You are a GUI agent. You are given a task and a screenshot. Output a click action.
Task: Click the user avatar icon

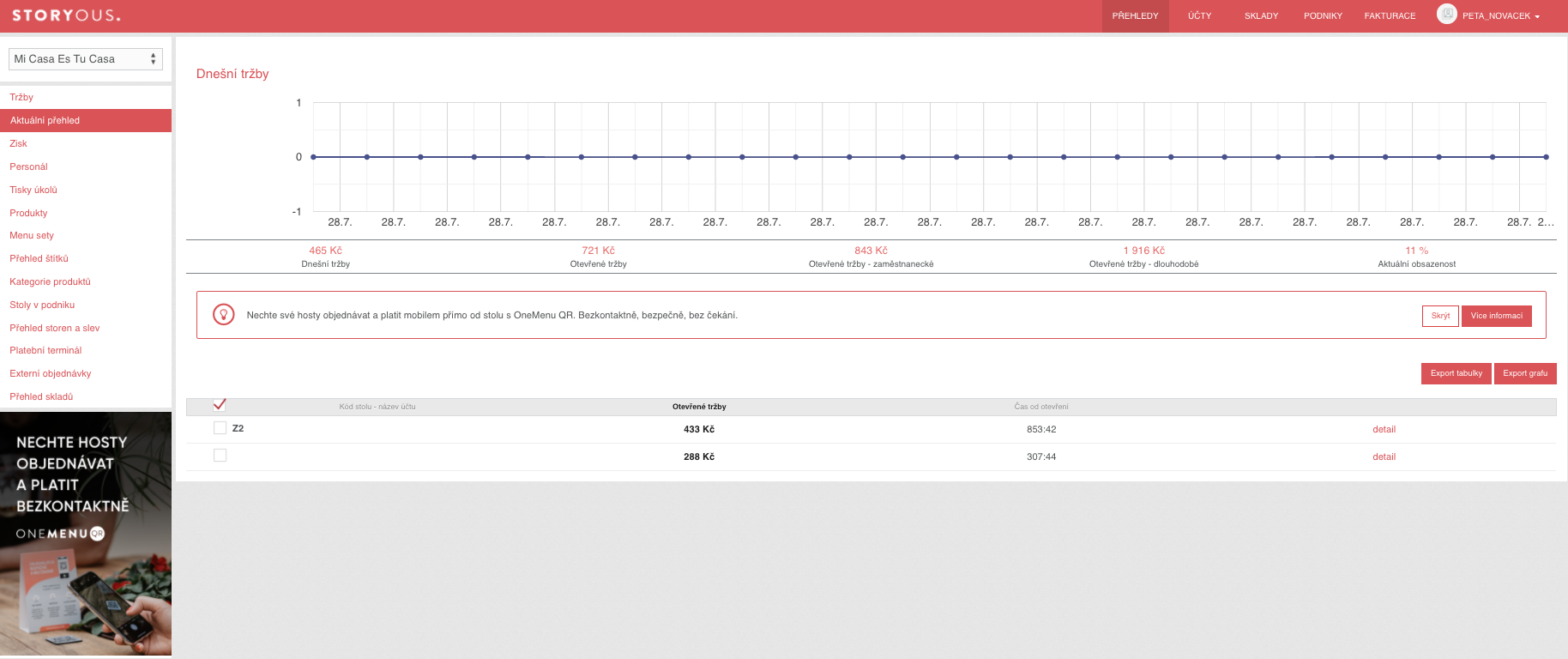pos(1447,14)
